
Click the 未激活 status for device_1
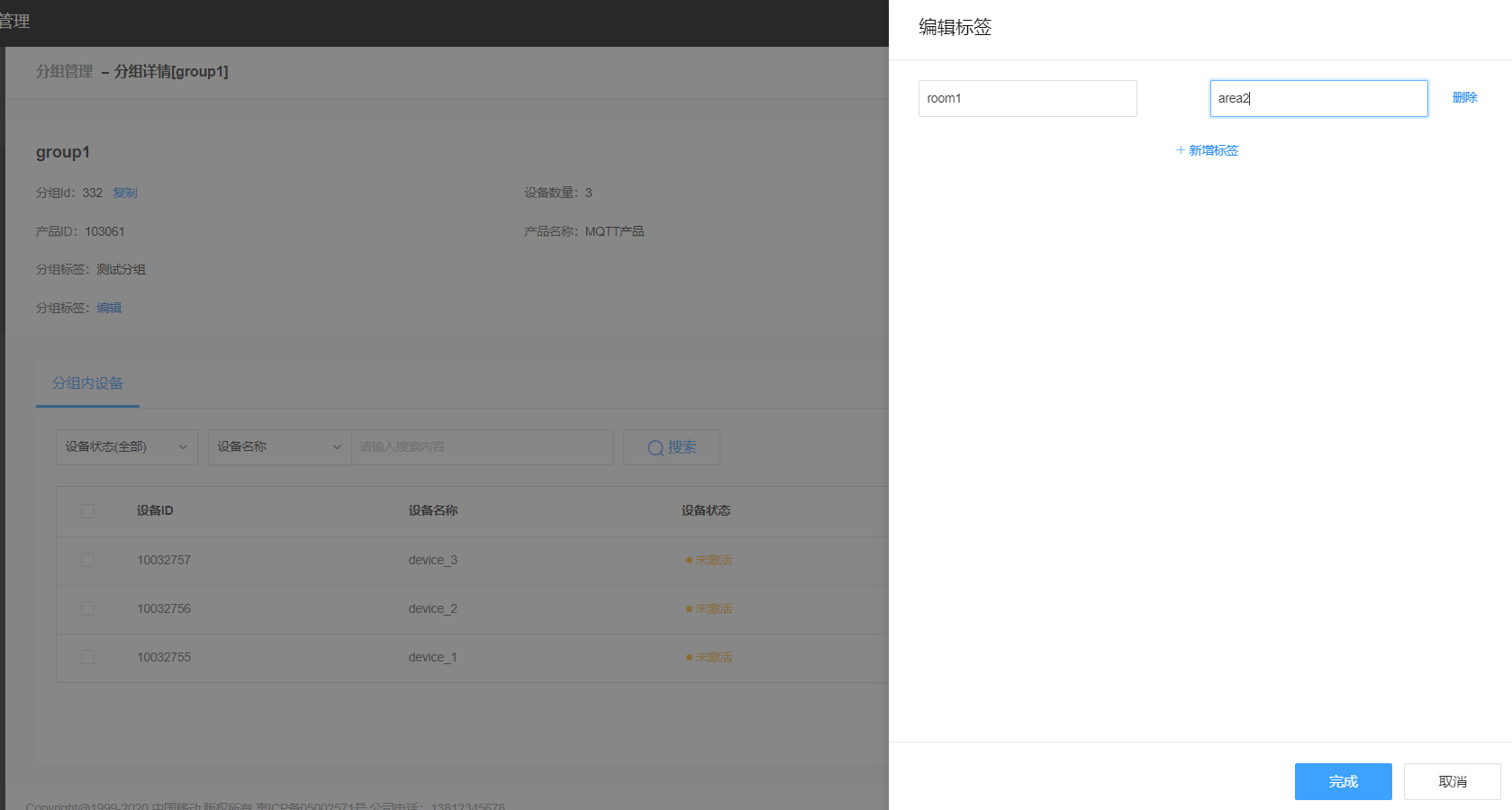pos(710,657)
